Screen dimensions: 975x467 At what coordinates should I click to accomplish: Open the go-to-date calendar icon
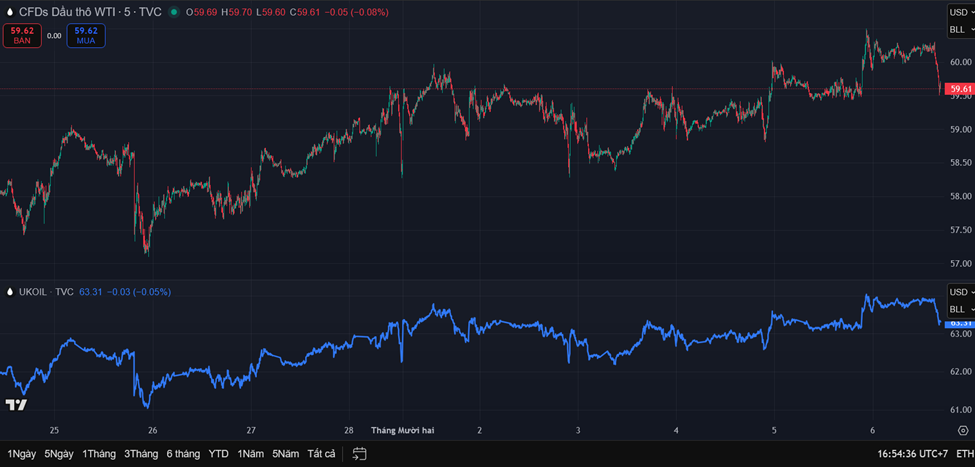pyautogui.click(x=359, y=453)
